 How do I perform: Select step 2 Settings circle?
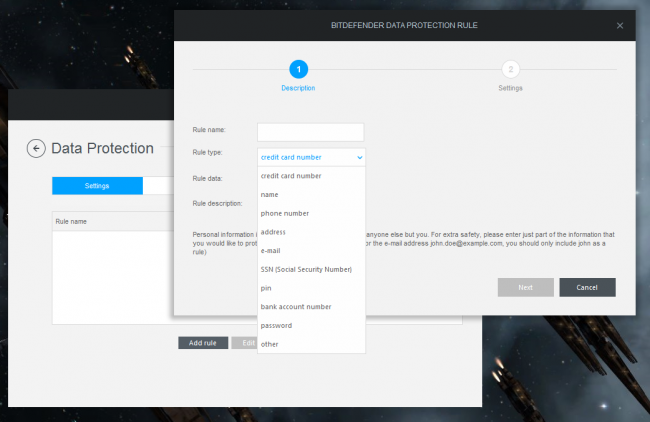pos(510,69)
